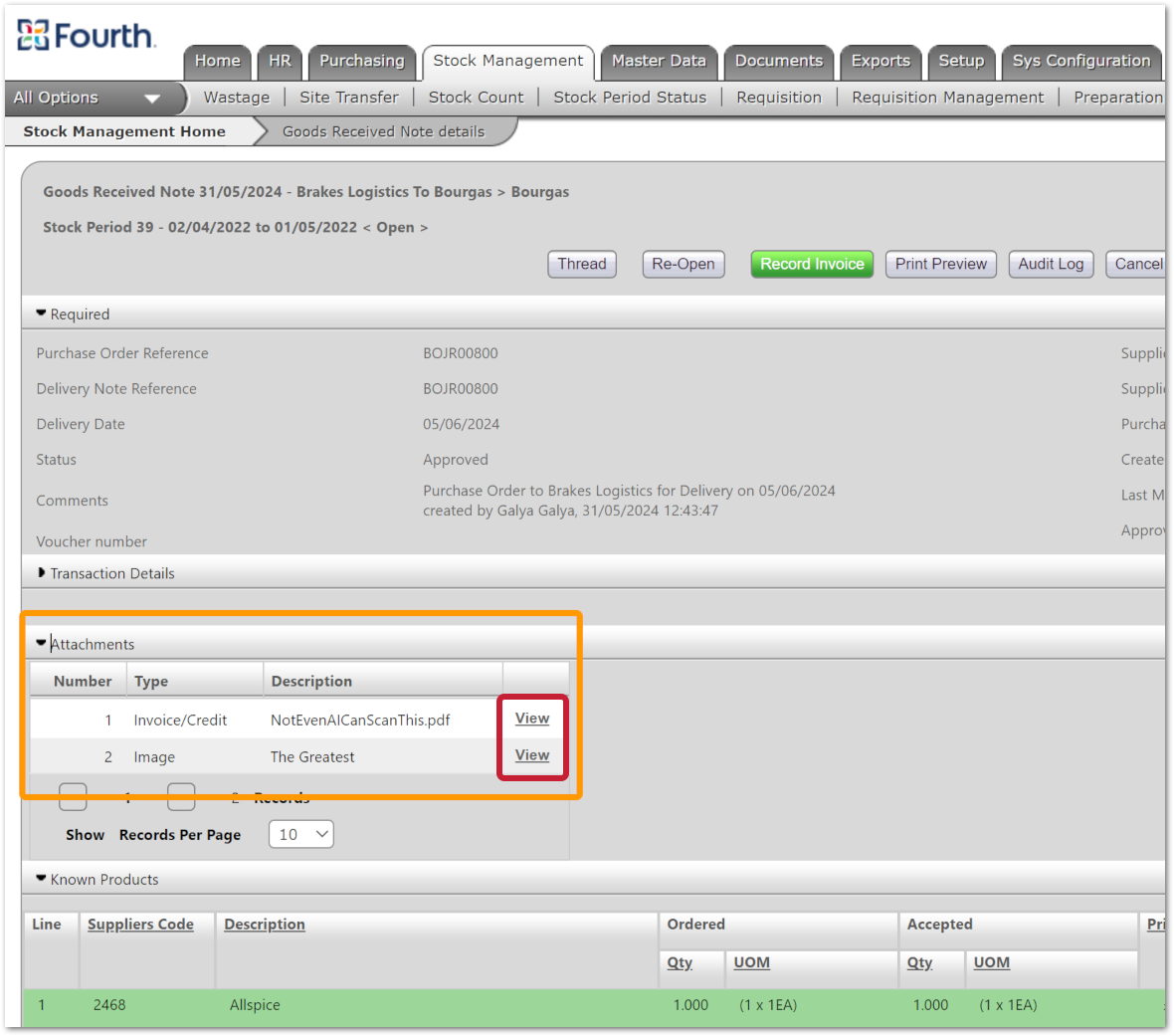This screenshot has height=1036, width=1174.
Task: Click the Fourth logo
Action: (86, 36)
